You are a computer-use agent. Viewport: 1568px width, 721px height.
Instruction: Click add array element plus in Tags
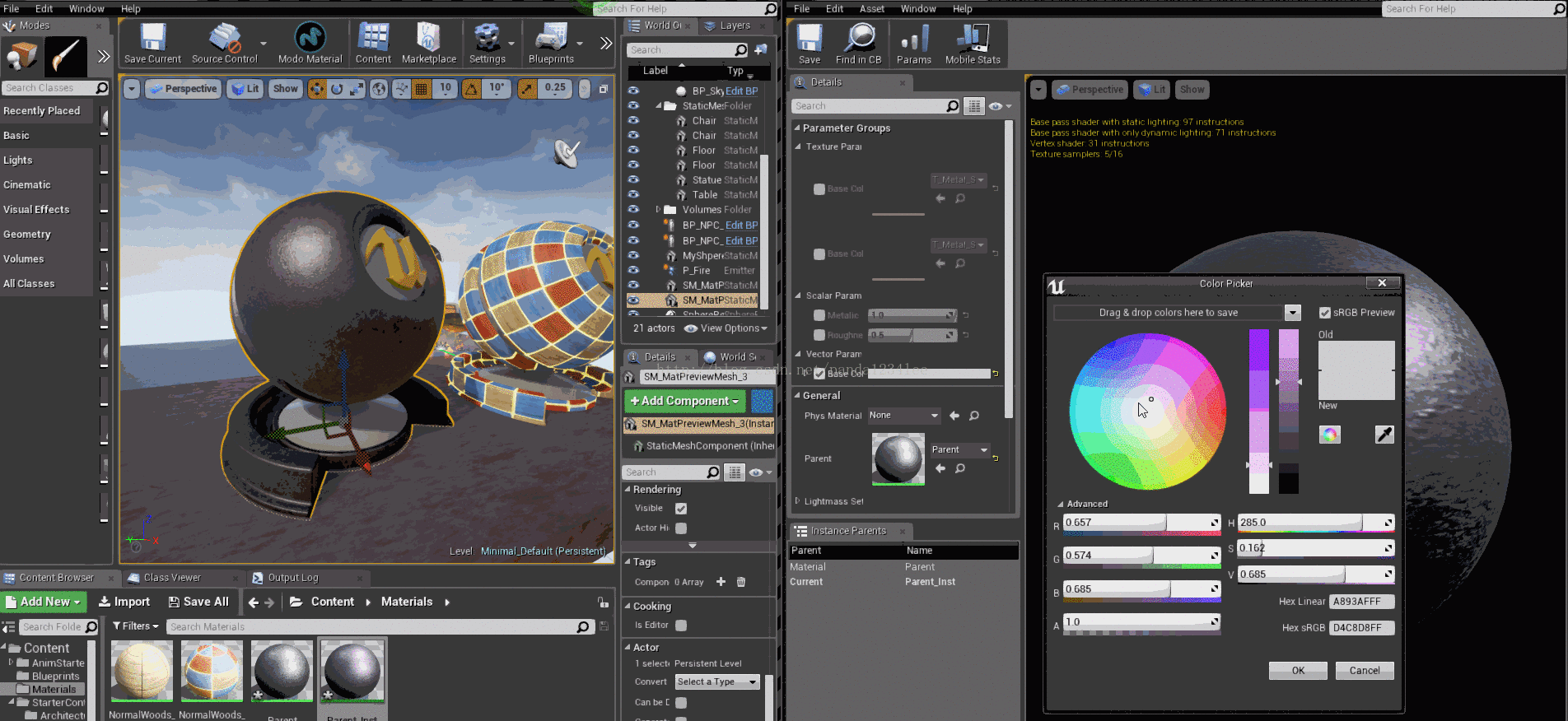pos(721,582)
